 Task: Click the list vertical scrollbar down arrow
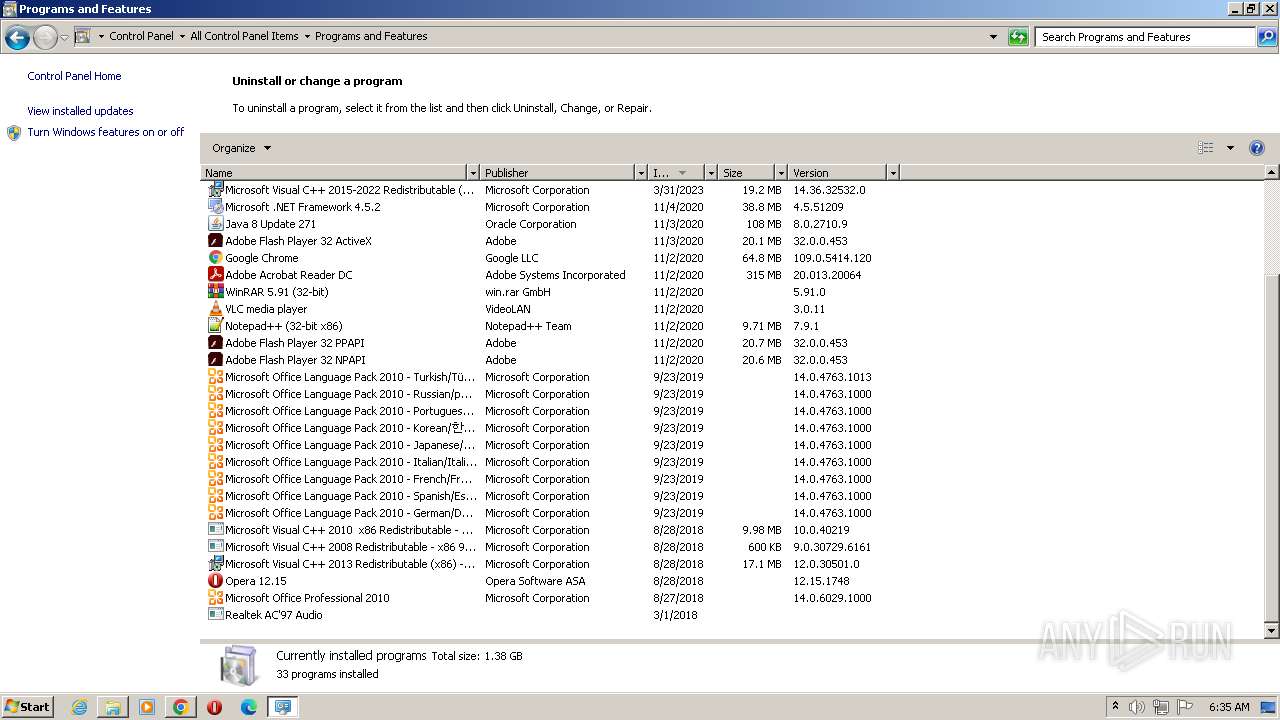click(x=1272, y=631)
